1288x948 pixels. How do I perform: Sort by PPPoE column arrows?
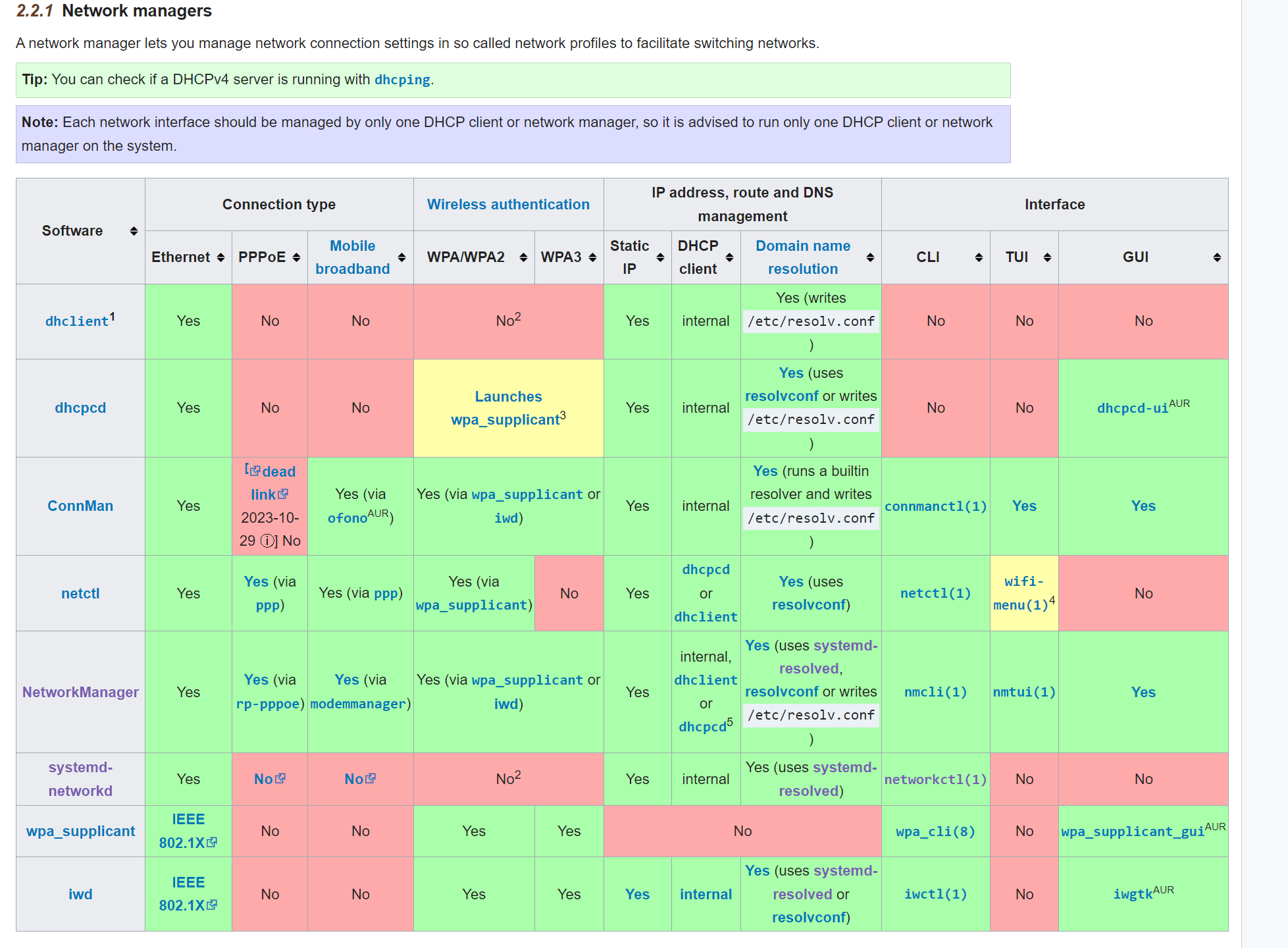pos(296,257)
